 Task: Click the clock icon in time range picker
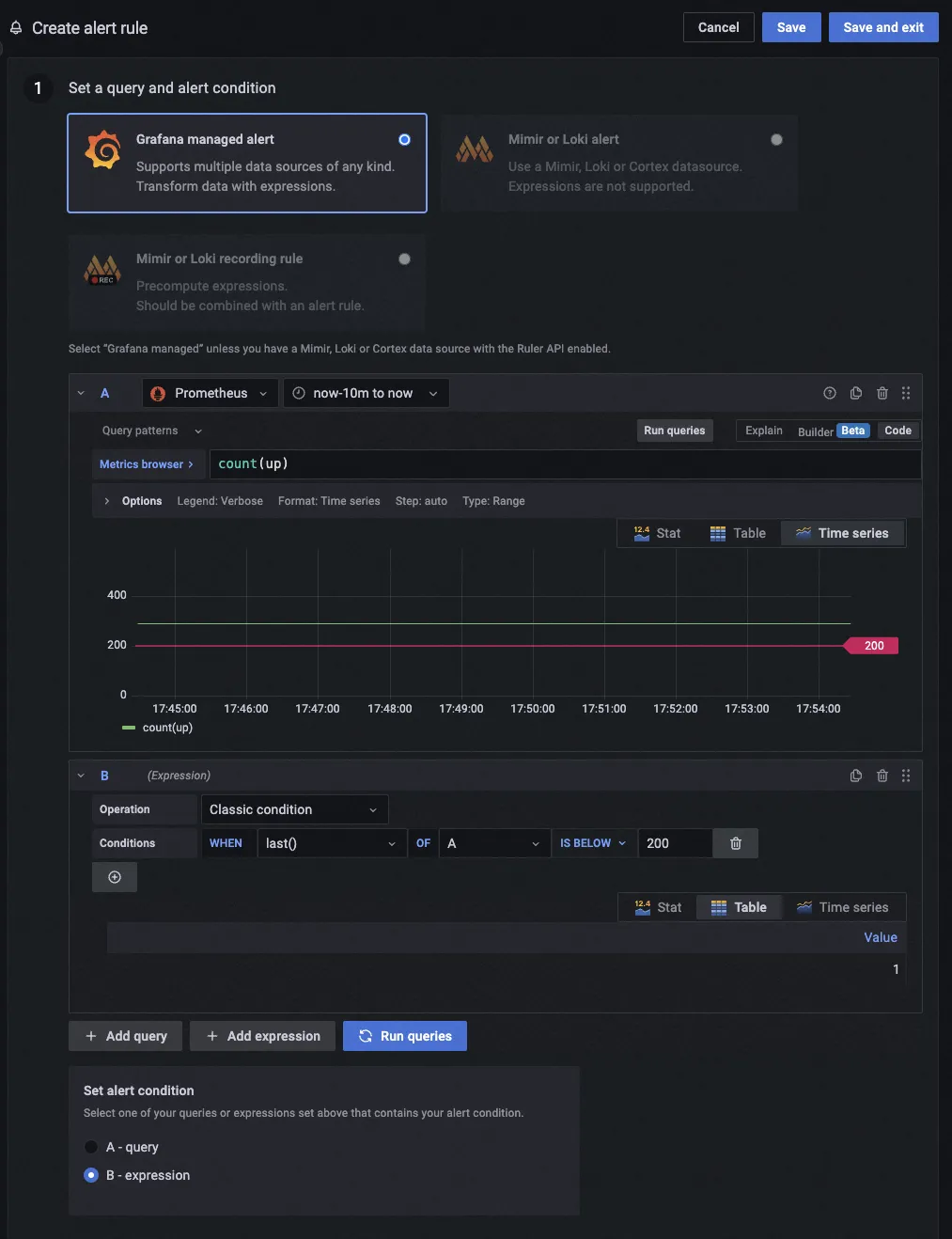299,393
